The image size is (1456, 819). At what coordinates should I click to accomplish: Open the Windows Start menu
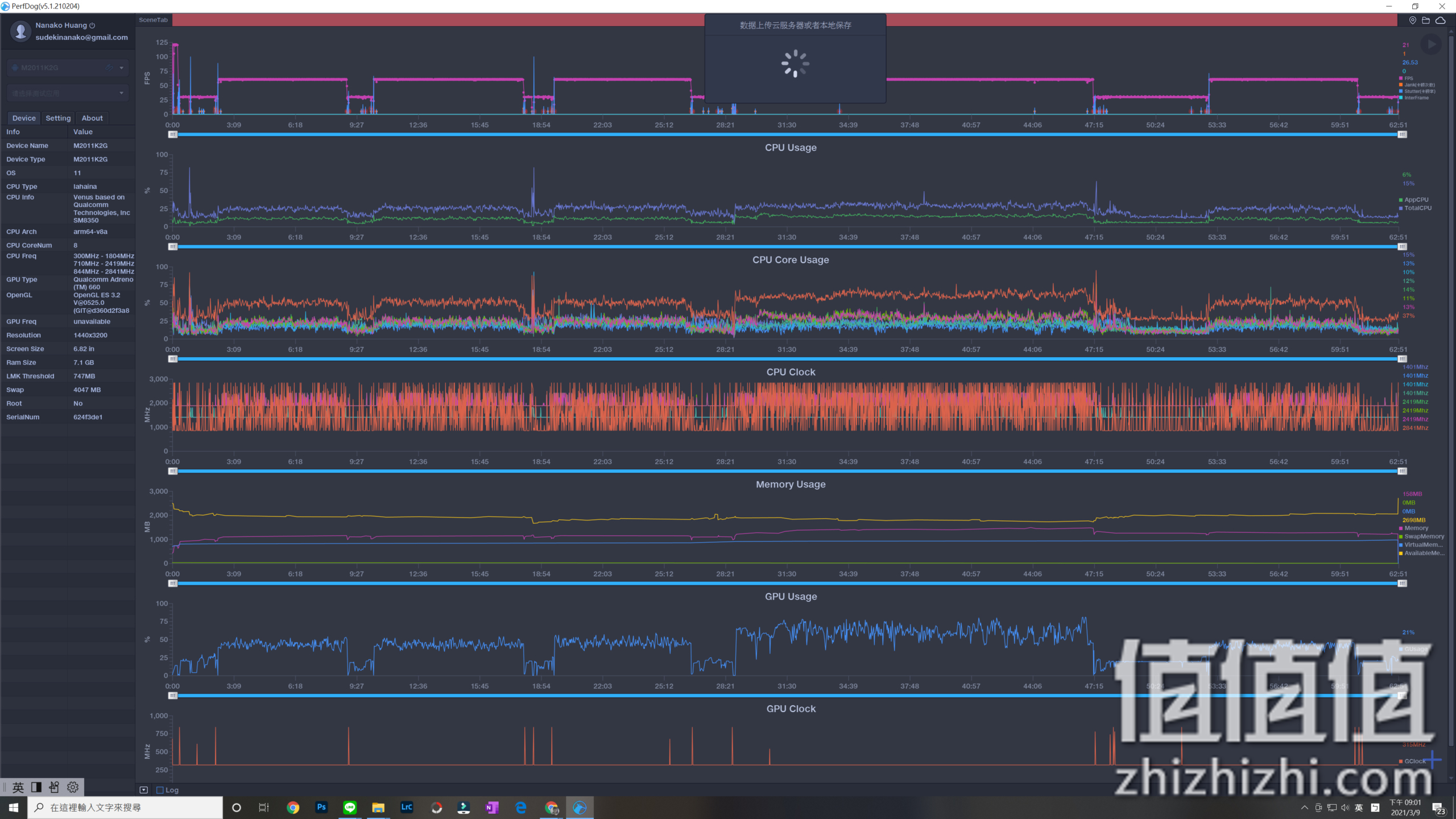click(14, 808)
